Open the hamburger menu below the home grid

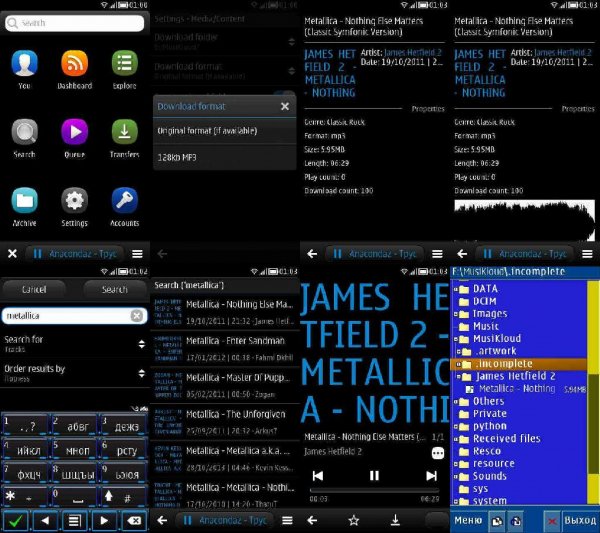tap(137, 254)
